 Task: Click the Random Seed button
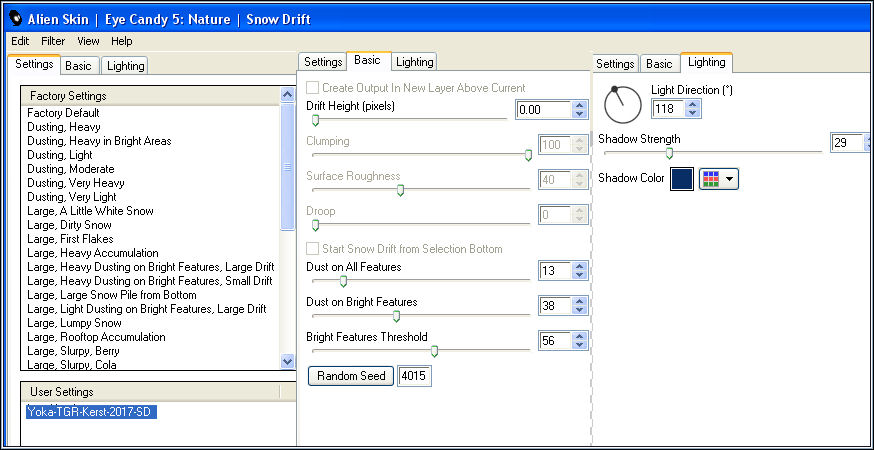[x=351, y=376]
